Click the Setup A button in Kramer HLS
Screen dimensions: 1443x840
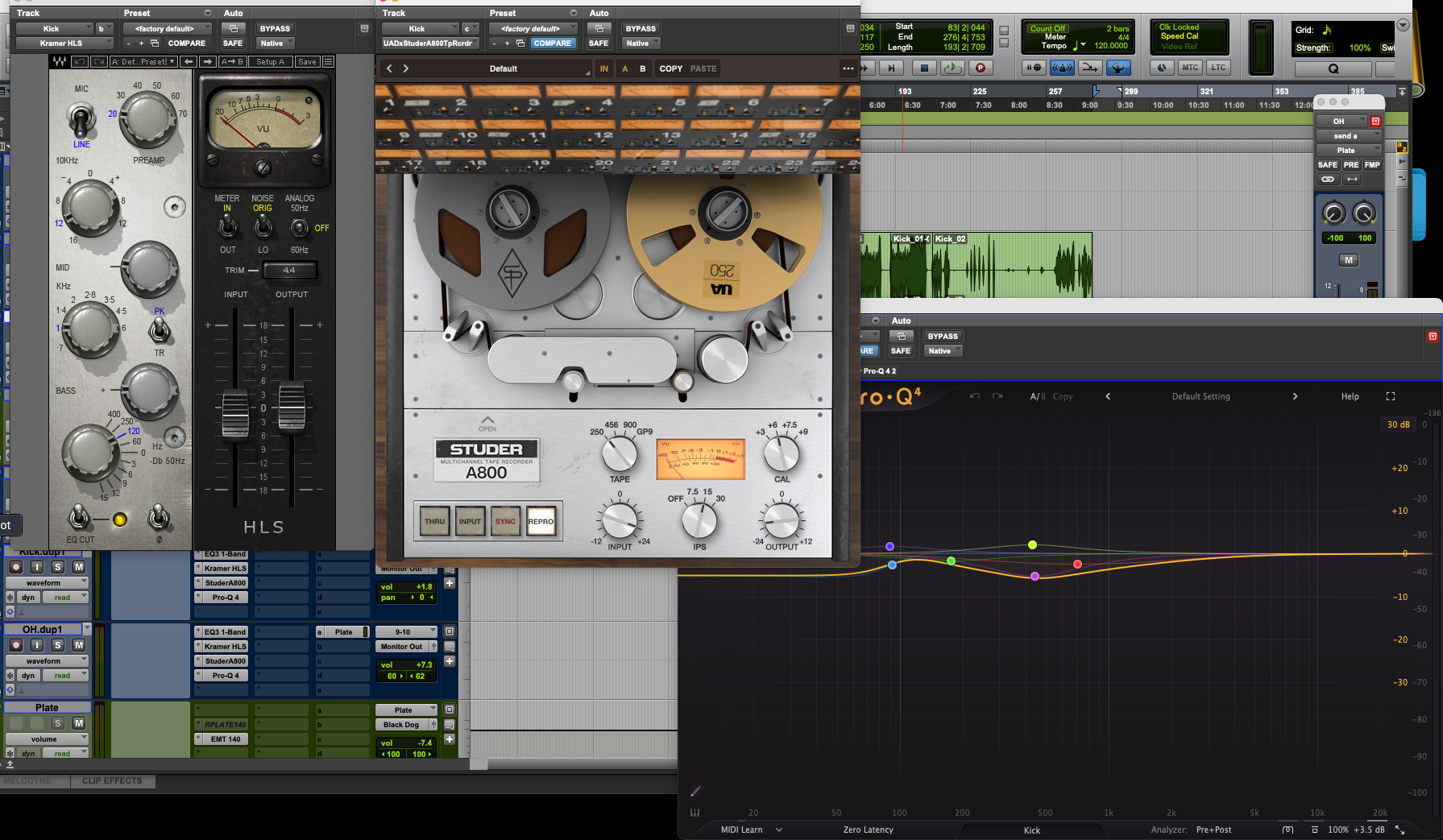click(271, 62)
